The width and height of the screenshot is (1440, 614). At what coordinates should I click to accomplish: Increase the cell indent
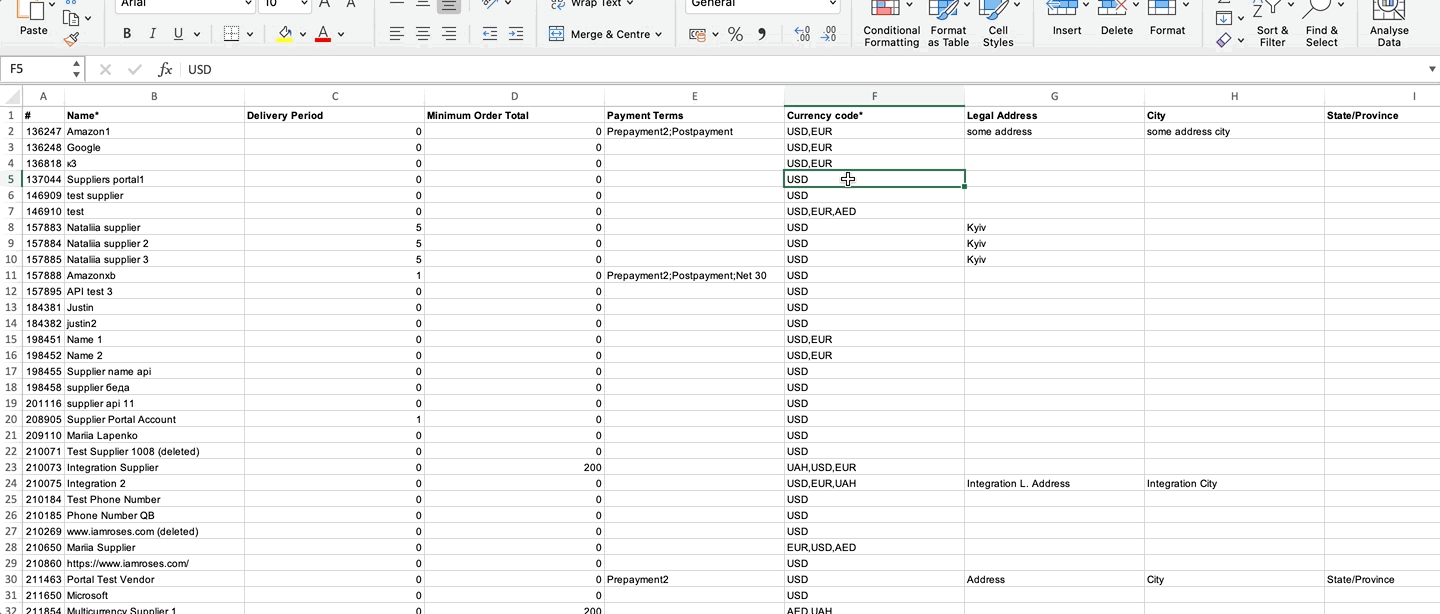tap(515, 34)
